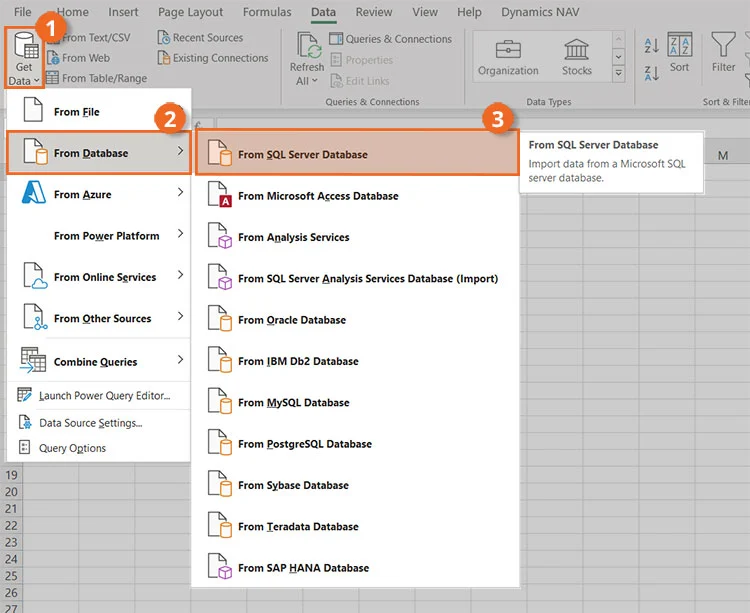Click From Web ribbon button
The image size is (750, 613).
coord(79,58)
